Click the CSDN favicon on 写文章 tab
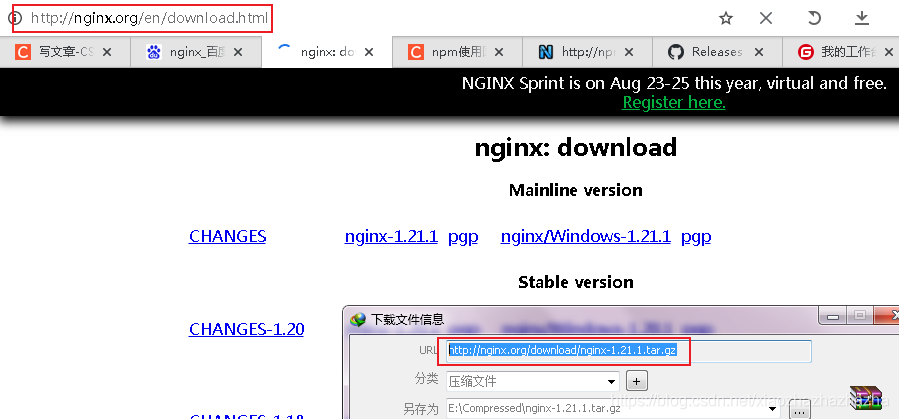Viewport: 899px width, 419px height. [23, 52]
